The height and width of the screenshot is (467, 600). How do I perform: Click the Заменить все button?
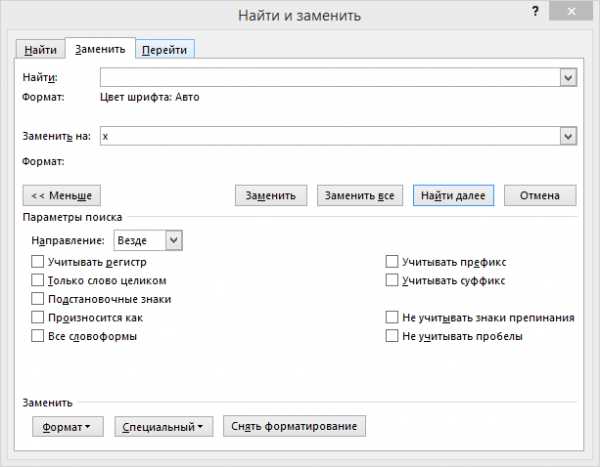pyautogui.click(x=360, y=196)
